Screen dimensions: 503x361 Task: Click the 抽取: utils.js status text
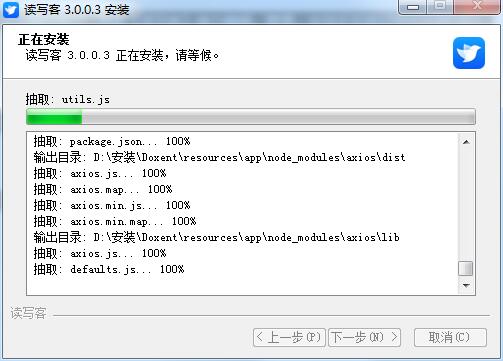tap(68, 99)
